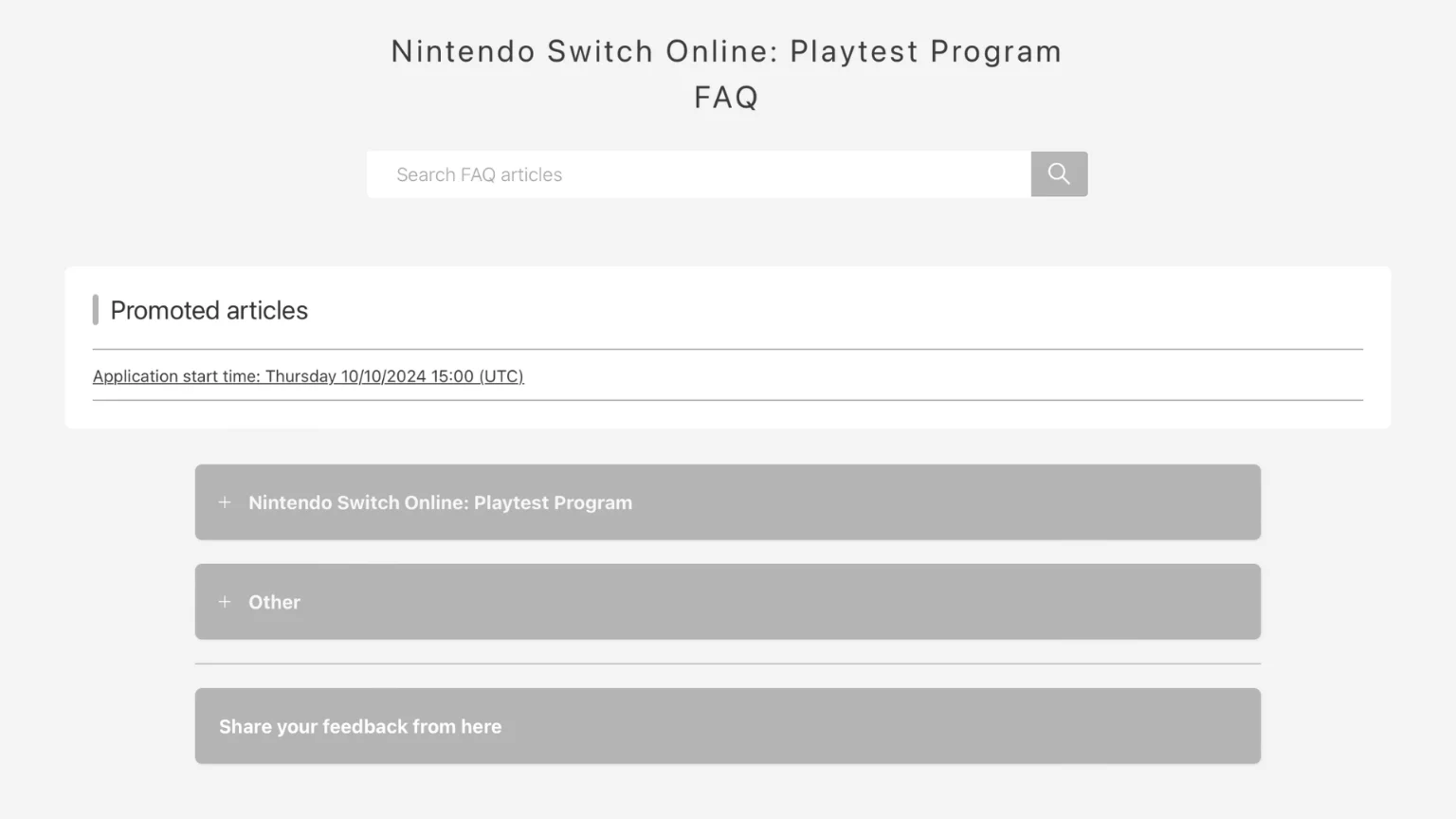The height and width of the screenshot is (819, 1456).
Task: Click the plus icon beside Other
Action: (x=225, y=602)
